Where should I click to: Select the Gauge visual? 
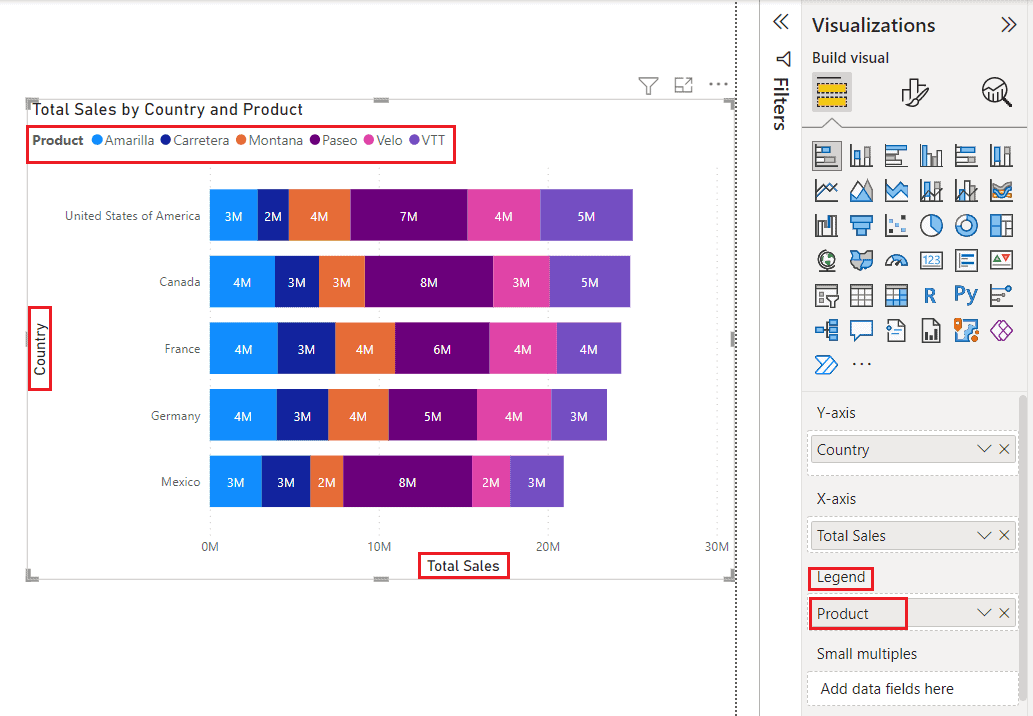click(x=896, y=261)
